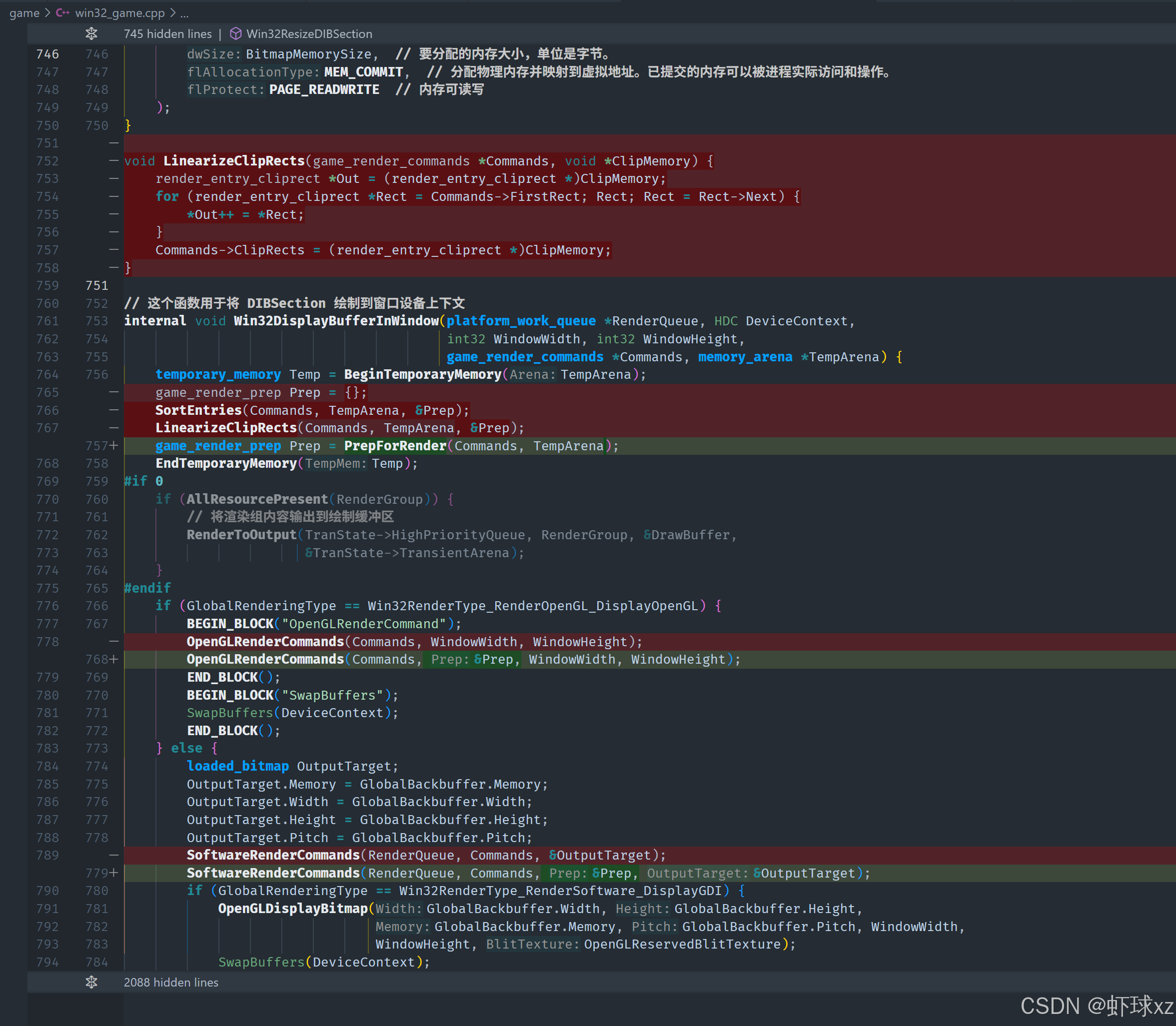Open the win32_game.cpp breadcrumb

tap(119, 12)
